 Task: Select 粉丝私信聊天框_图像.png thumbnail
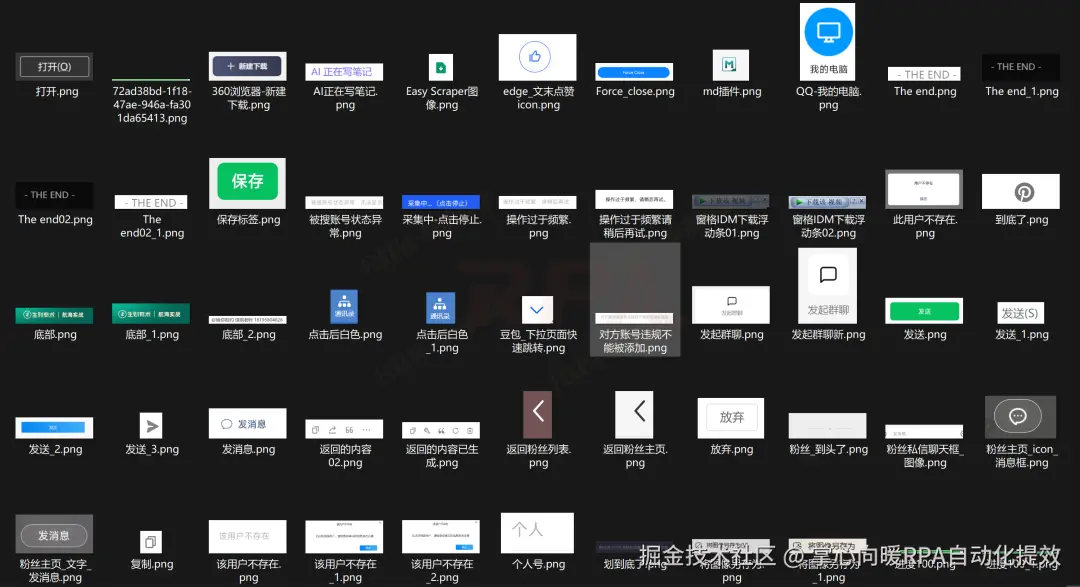[x=924, y=431]
